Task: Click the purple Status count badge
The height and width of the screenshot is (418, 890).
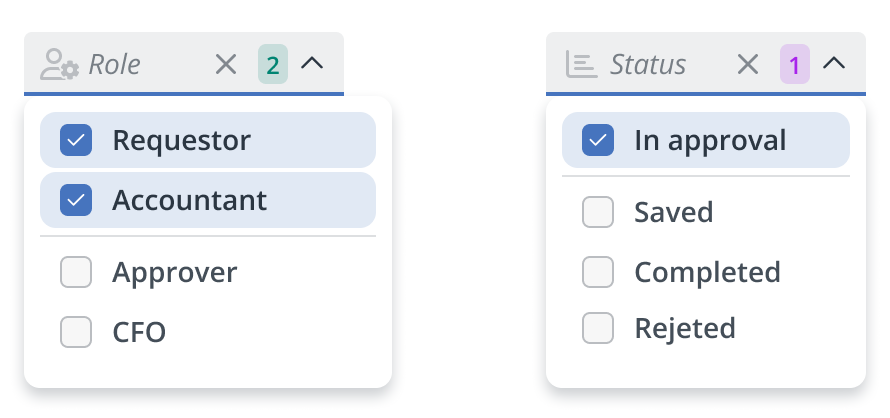Action: [794, 65]
